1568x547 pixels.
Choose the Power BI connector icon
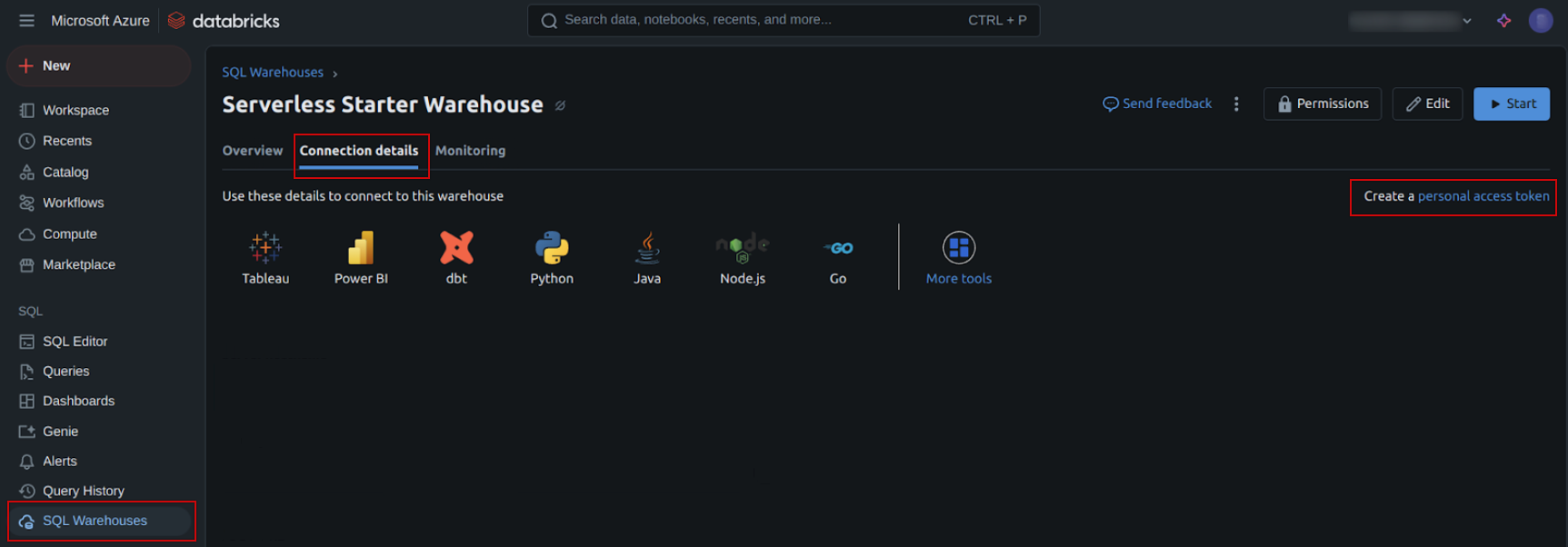pyautogui.click(x=361, y=247)
